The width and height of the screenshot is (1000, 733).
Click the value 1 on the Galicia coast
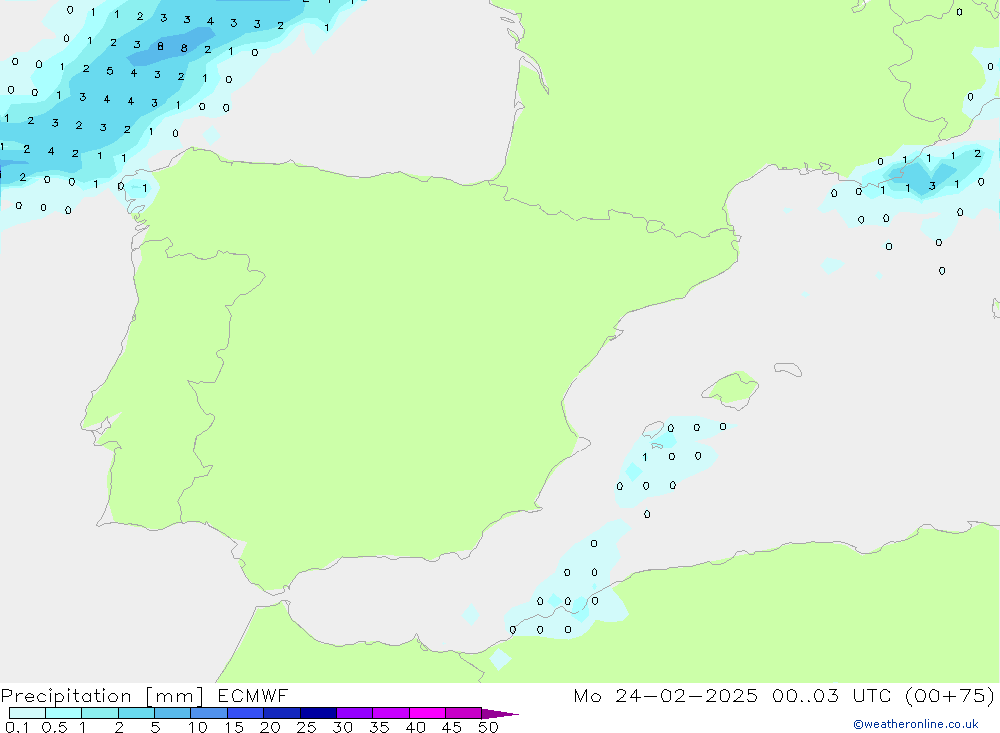tap(145, 188)
